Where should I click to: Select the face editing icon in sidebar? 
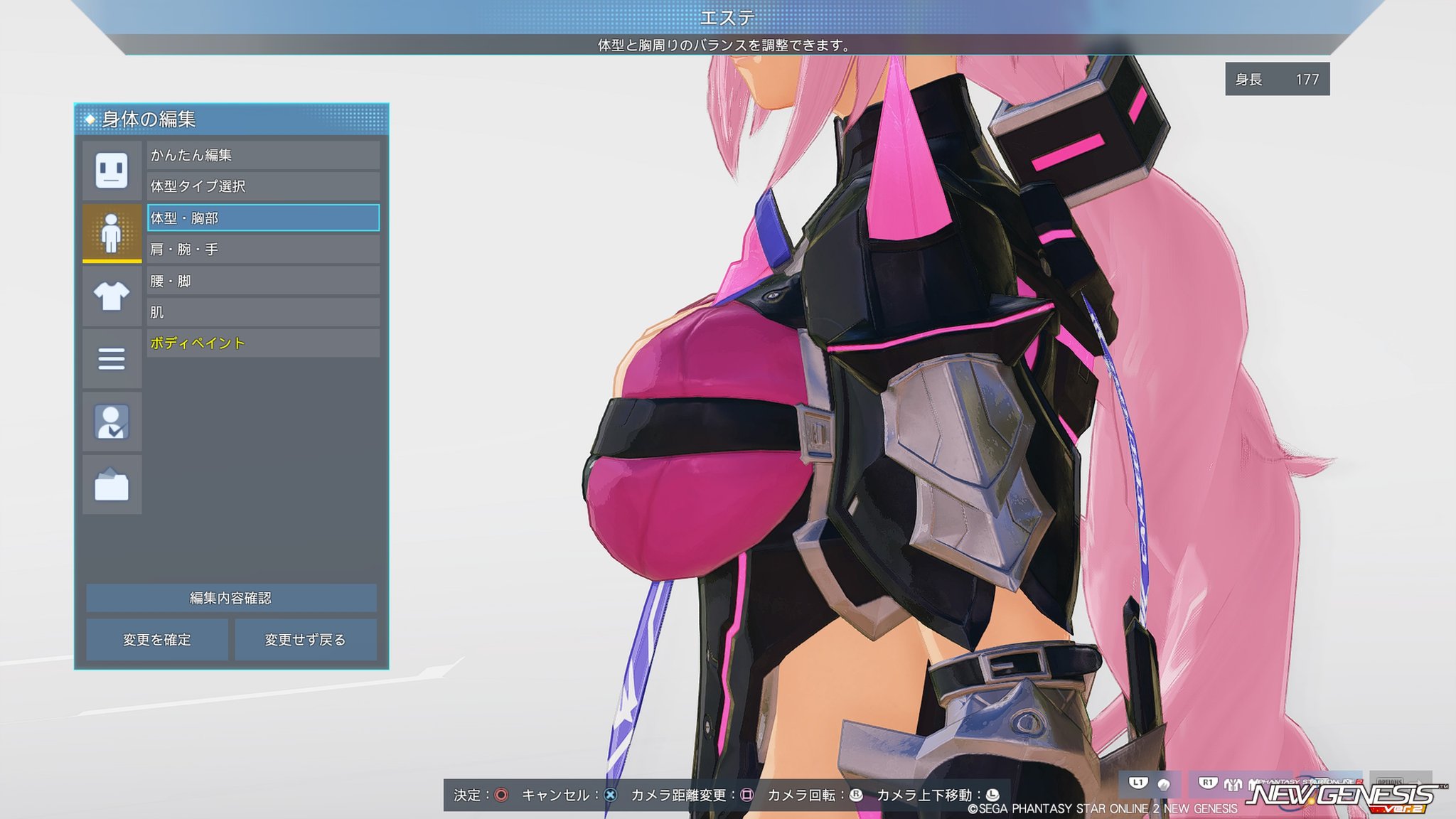point(112,171)
